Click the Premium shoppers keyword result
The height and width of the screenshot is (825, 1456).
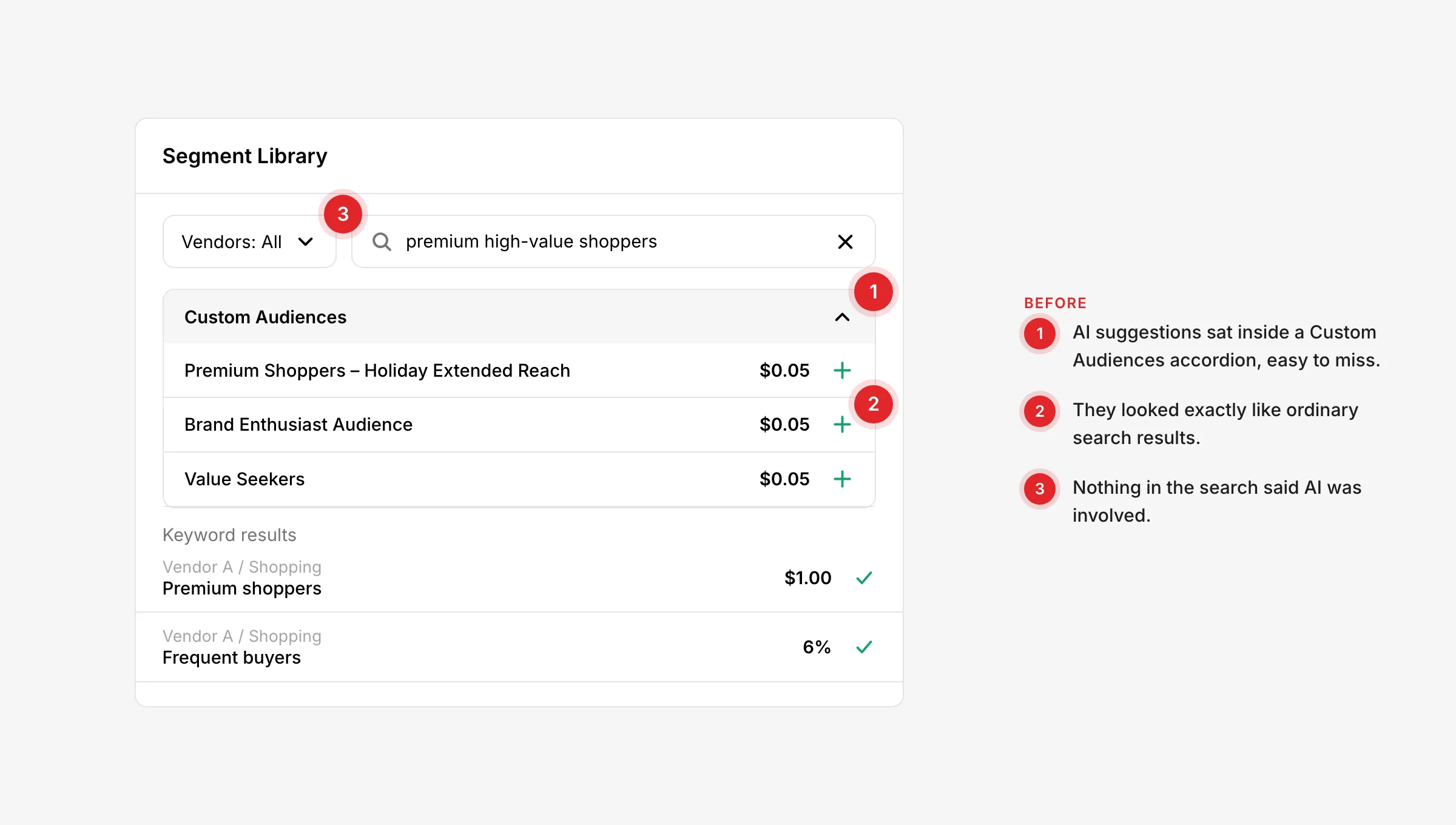click(242, 588)
